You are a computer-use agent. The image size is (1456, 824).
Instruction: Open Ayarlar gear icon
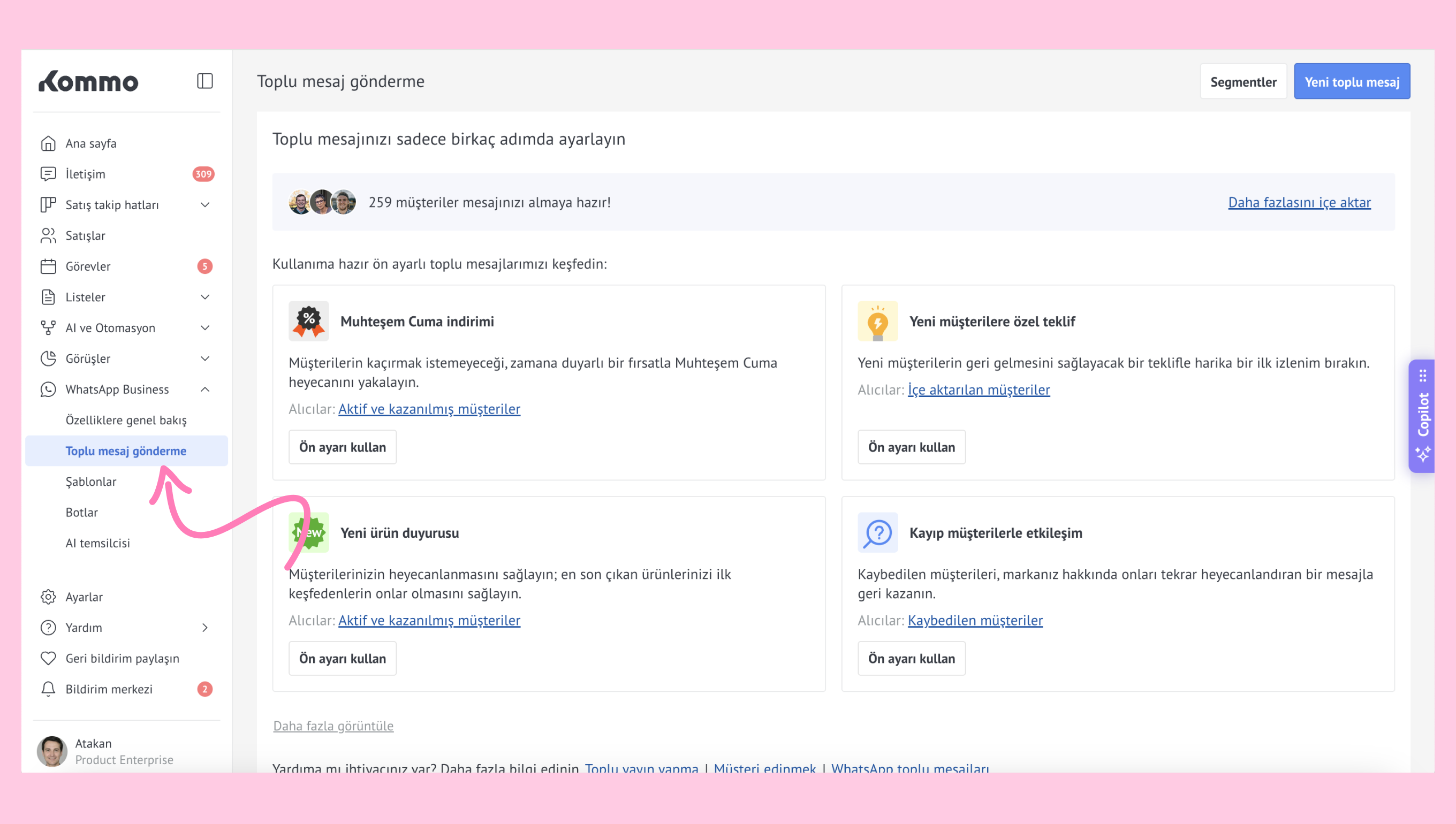pos(48,597)
